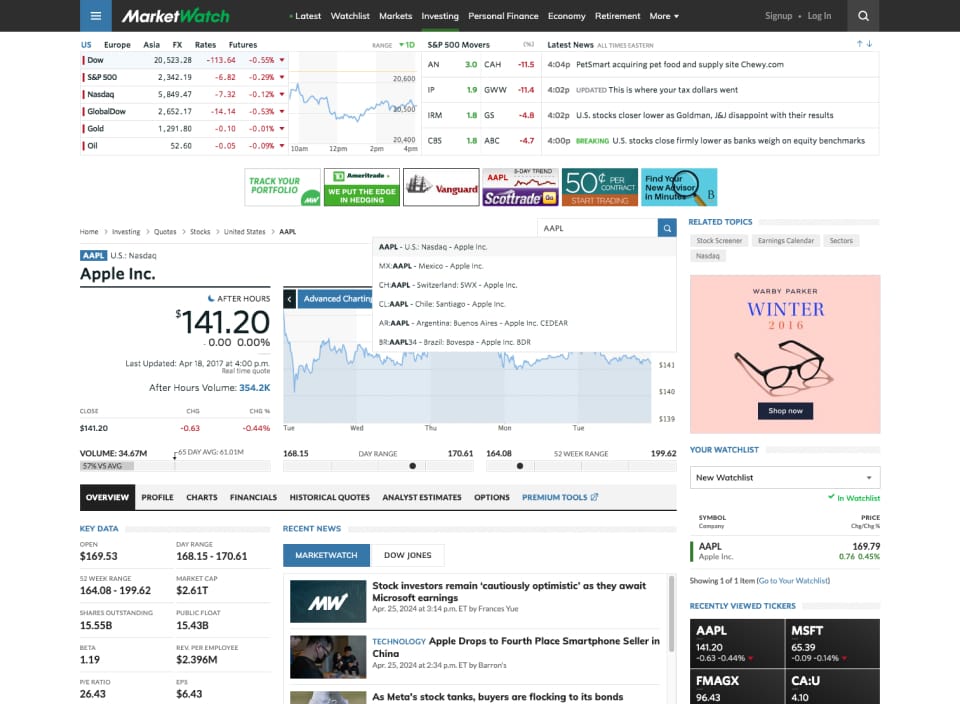Toggle the In Watchlist status for AAPL

tap(856, 497)
